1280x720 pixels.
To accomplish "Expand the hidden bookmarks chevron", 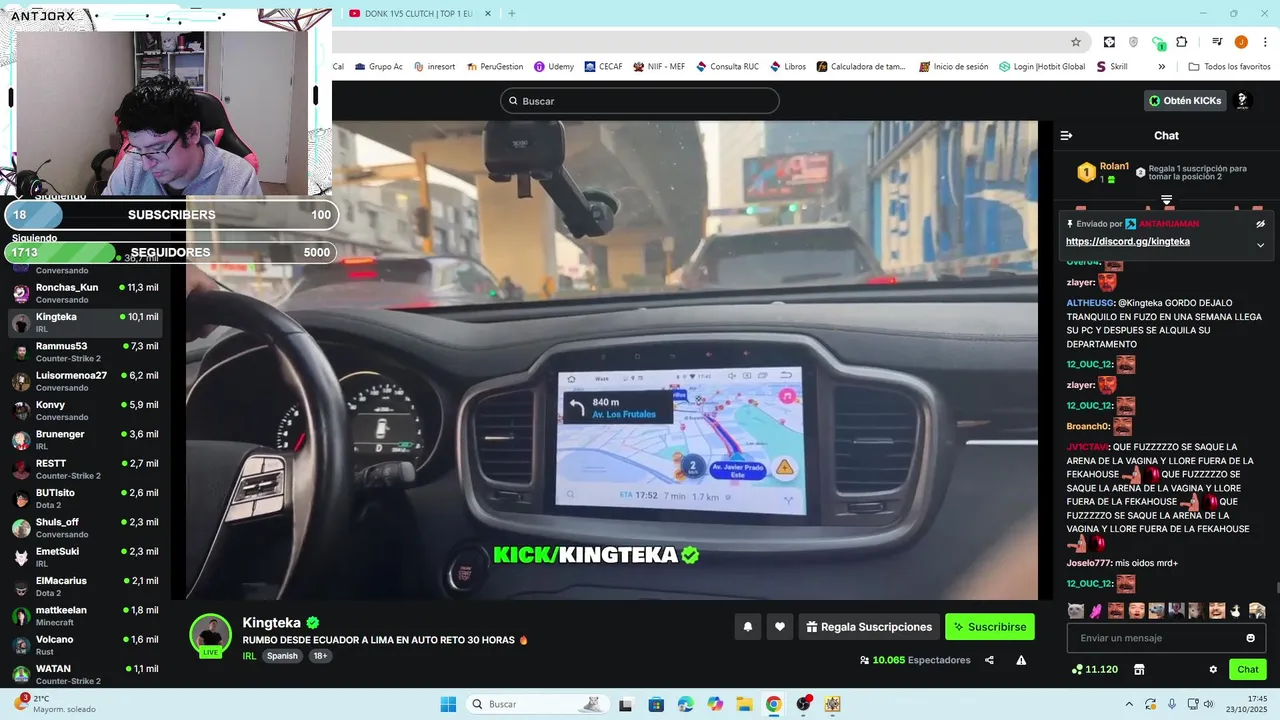I will coord(1161,67).
